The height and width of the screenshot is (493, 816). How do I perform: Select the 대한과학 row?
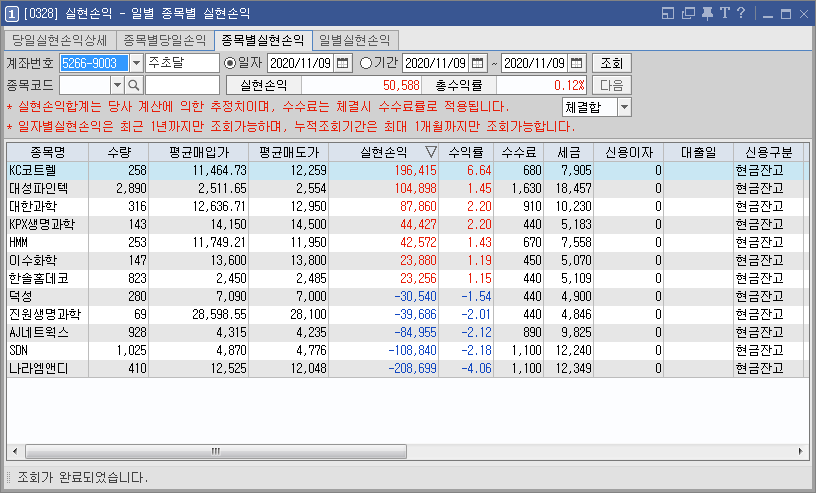pyautogui.click(x=408, y=207)
